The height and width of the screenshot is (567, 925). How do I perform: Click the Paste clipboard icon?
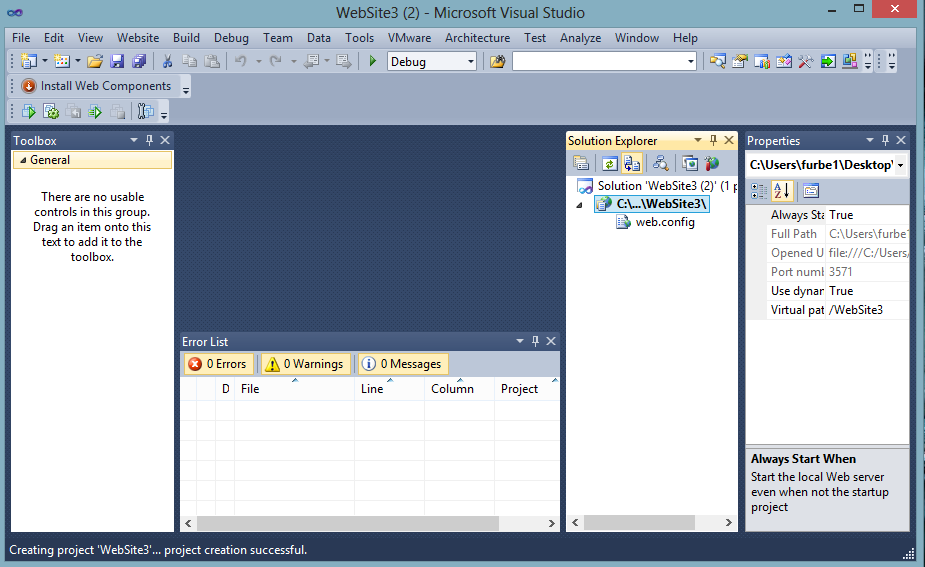point(212,61)
